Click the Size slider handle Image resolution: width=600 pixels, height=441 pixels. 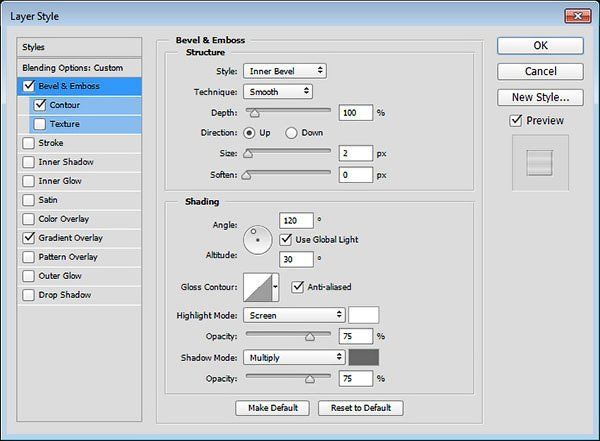click(248, 154)
